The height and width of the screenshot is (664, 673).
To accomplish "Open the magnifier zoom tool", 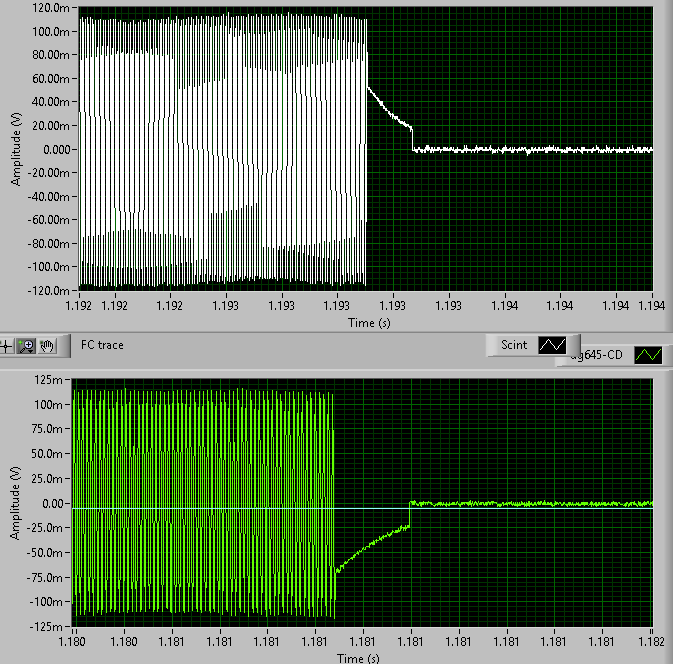I will coord(26,346).
